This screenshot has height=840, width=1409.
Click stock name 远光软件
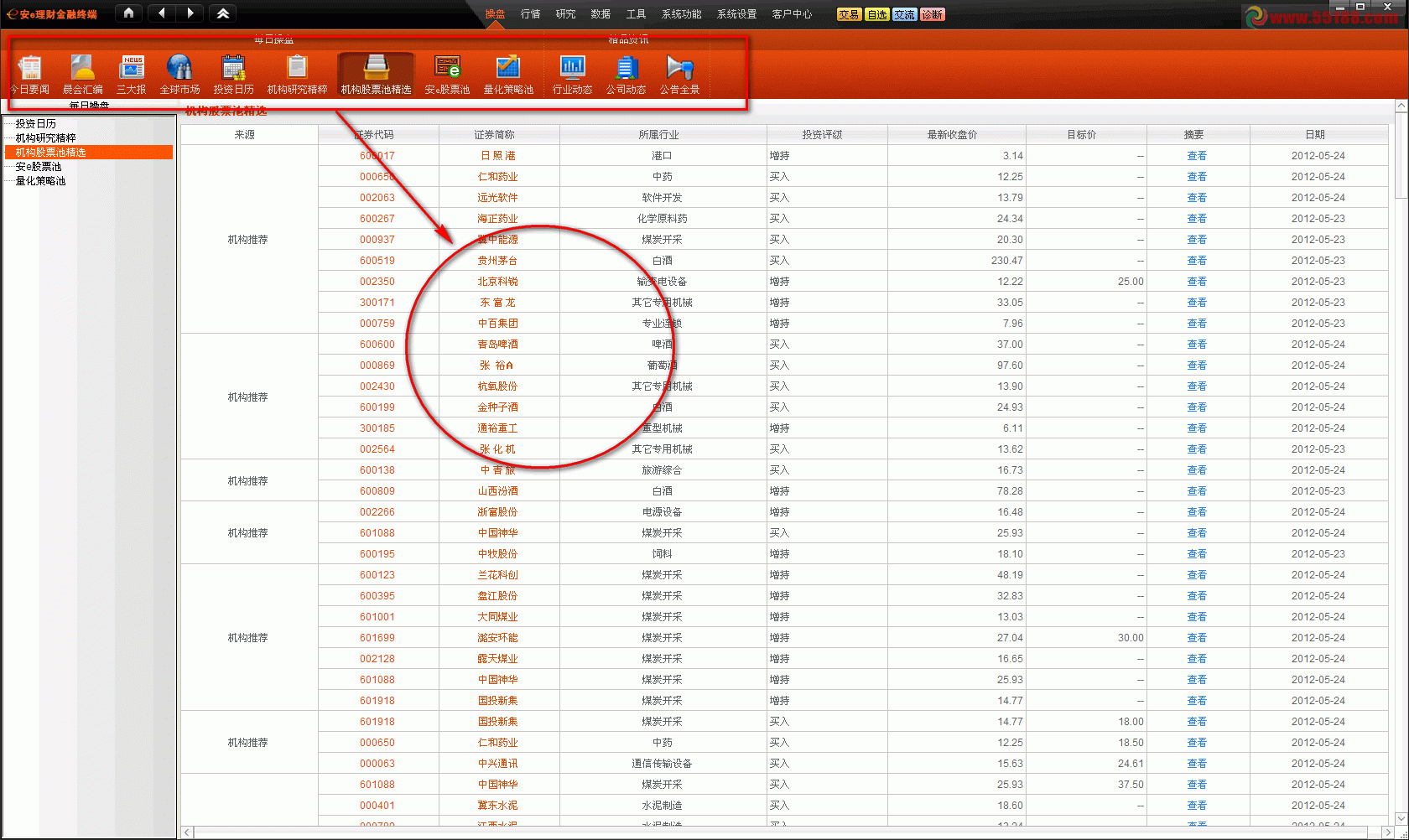(497, 198)
